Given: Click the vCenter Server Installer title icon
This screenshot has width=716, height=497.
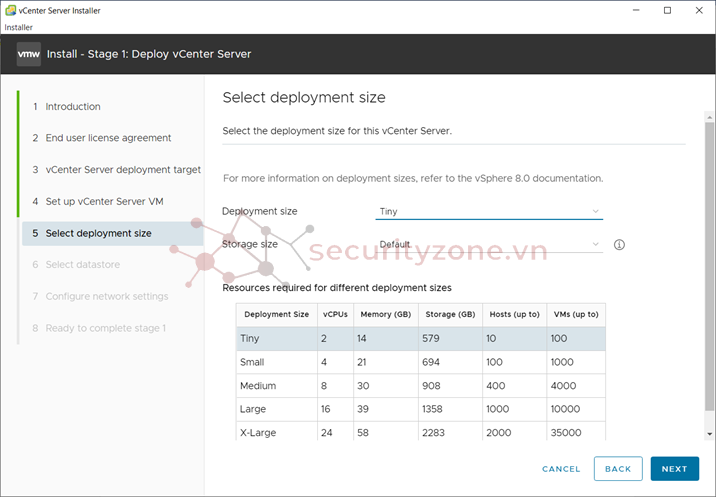Looking at the screenshot, I should tap(10, 10).
